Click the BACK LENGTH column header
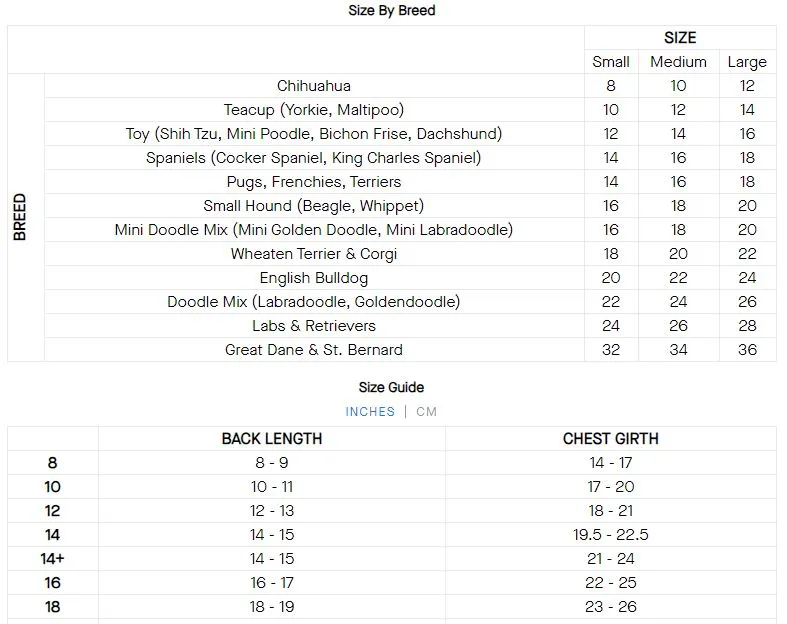Image resolution: width=787 pixels, height=624 pixels. 272,439
